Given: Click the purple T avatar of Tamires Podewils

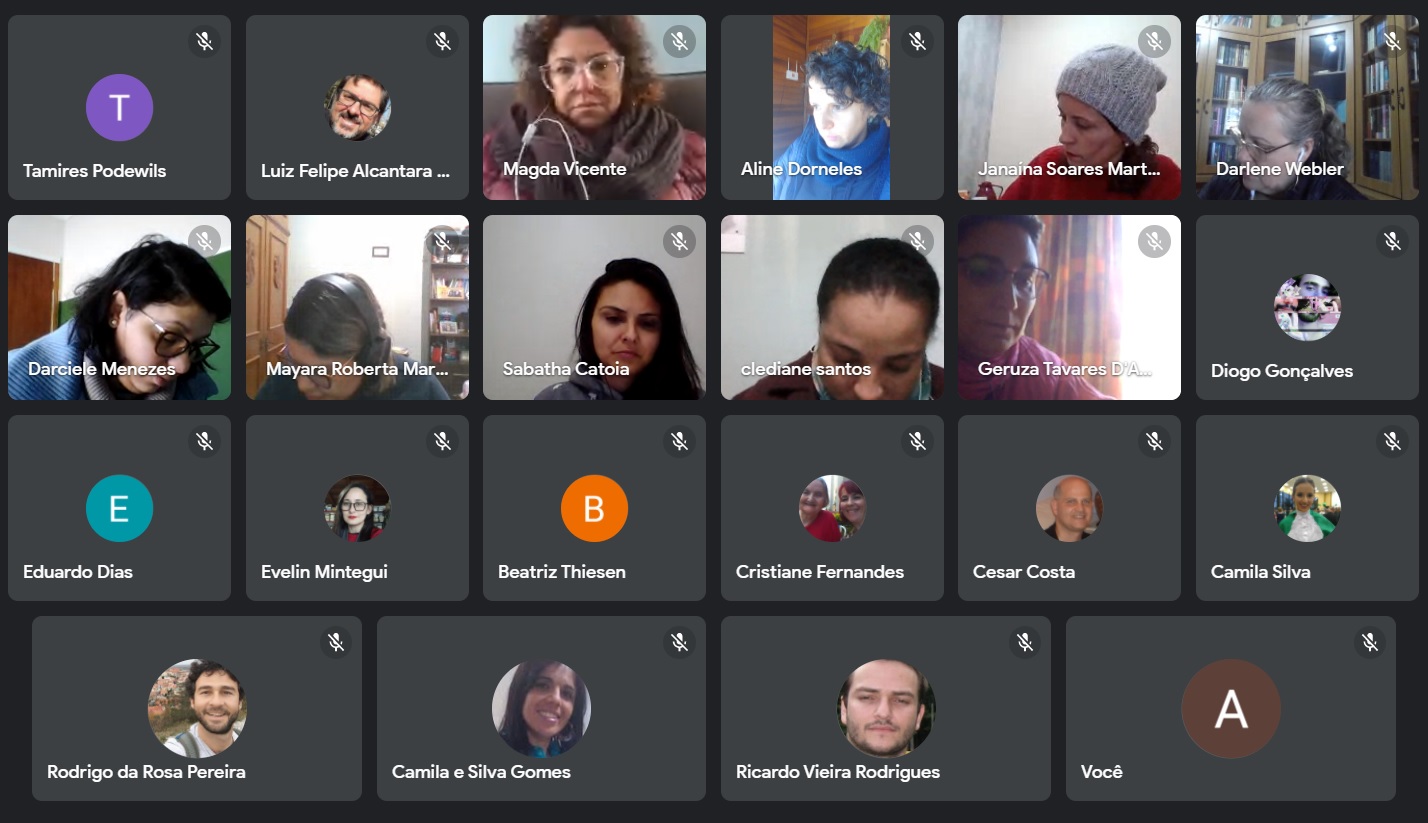Looking at the screenshot, I should pyautogui.click(x=119, y=107).
